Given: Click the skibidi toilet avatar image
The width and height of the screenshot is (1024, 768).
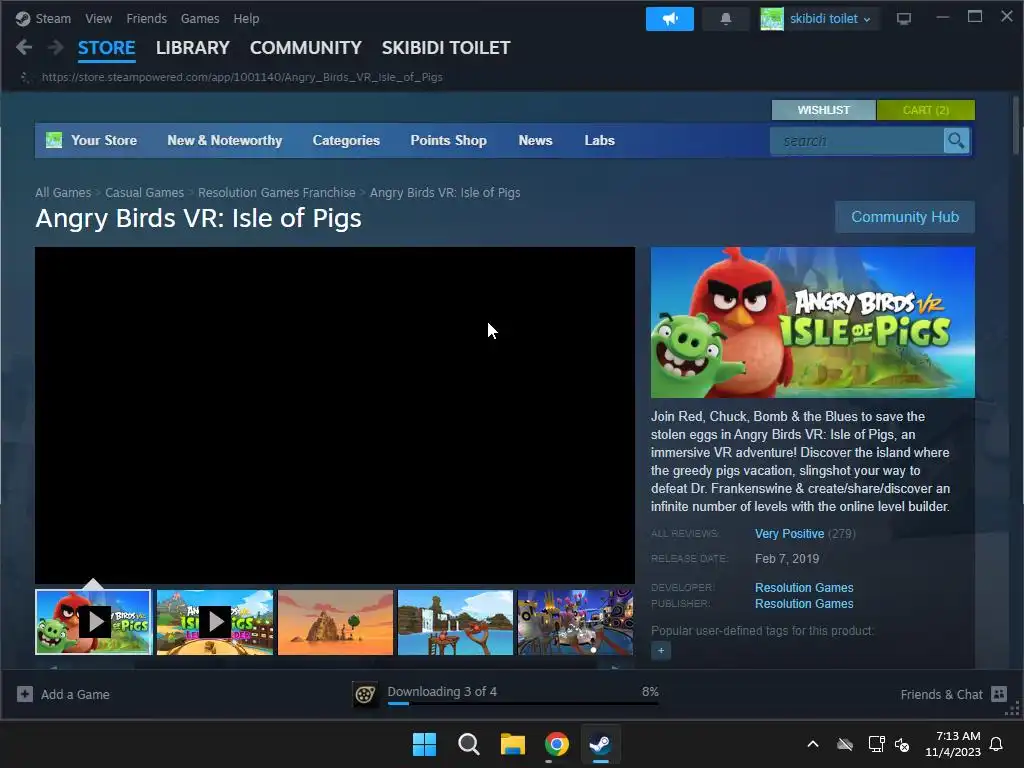Looking at the screenshot, I should pos(771,19).
